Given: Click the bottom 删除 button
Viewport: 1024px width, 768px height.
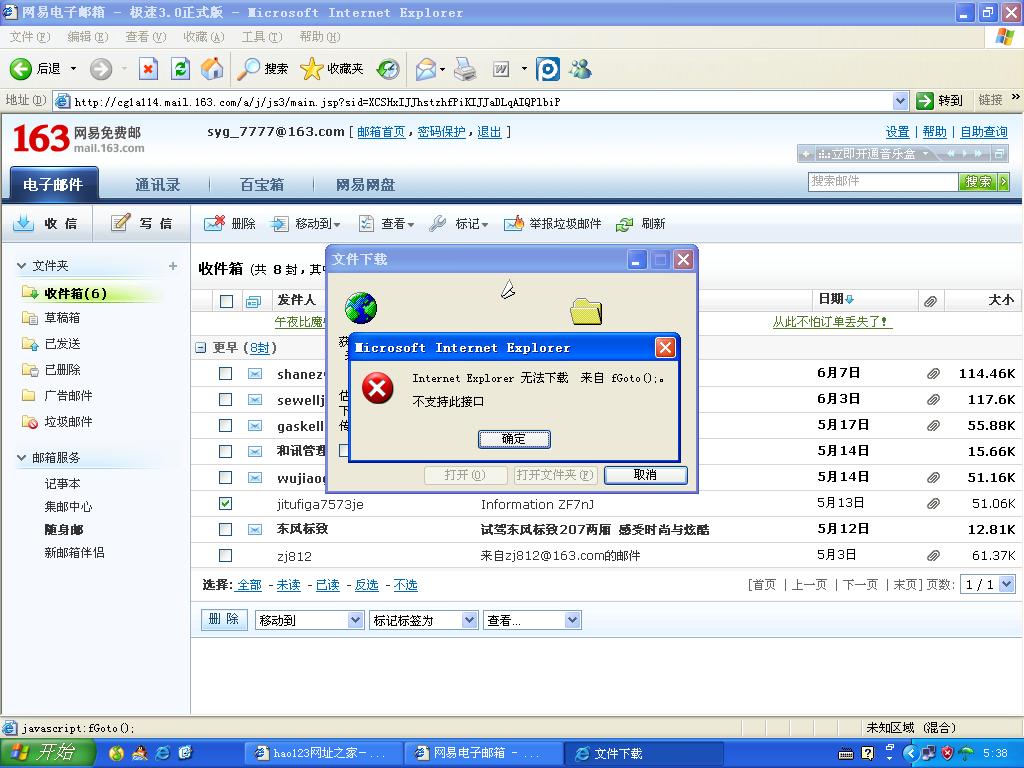Looking at the screenshot, I should pyautogui.click(x=223, y=619).
